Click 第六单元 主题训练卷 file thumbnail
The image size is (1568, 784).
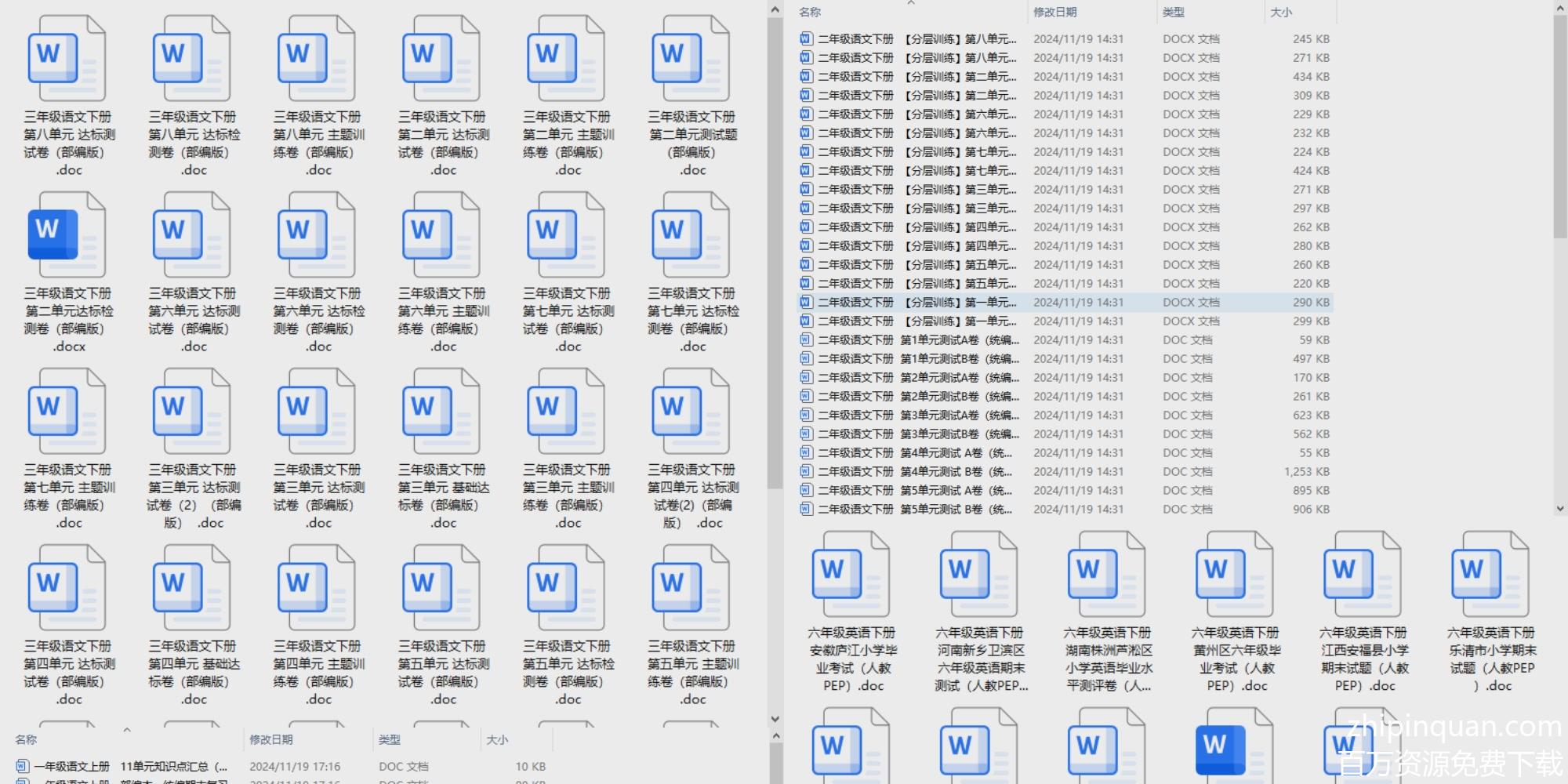pos(441,235)
